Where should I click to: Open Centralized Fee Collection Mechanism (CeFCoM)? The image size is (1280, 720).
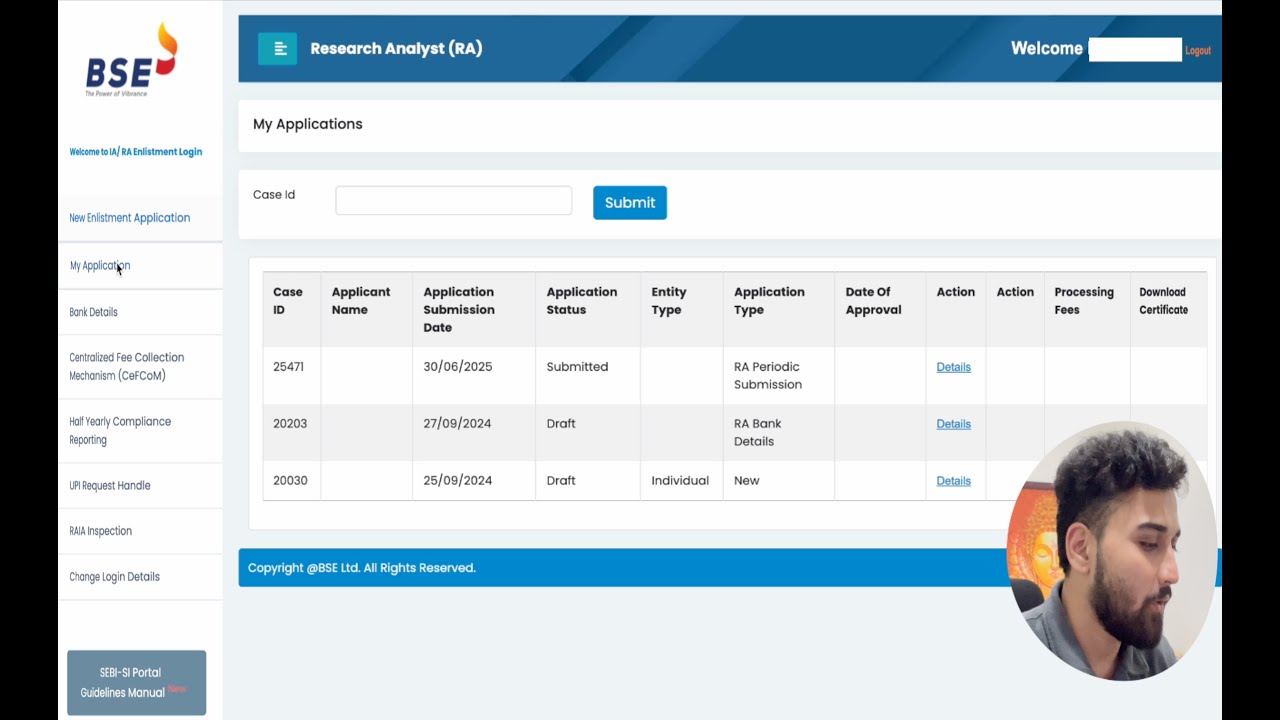coord(127,367)
